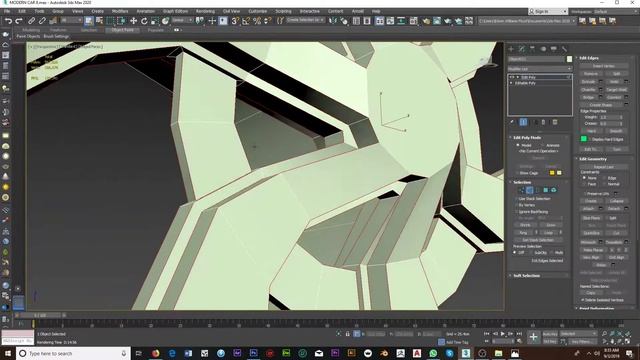Open the Customize menu
Screen dimensions: 640x360
coord(258,11)
